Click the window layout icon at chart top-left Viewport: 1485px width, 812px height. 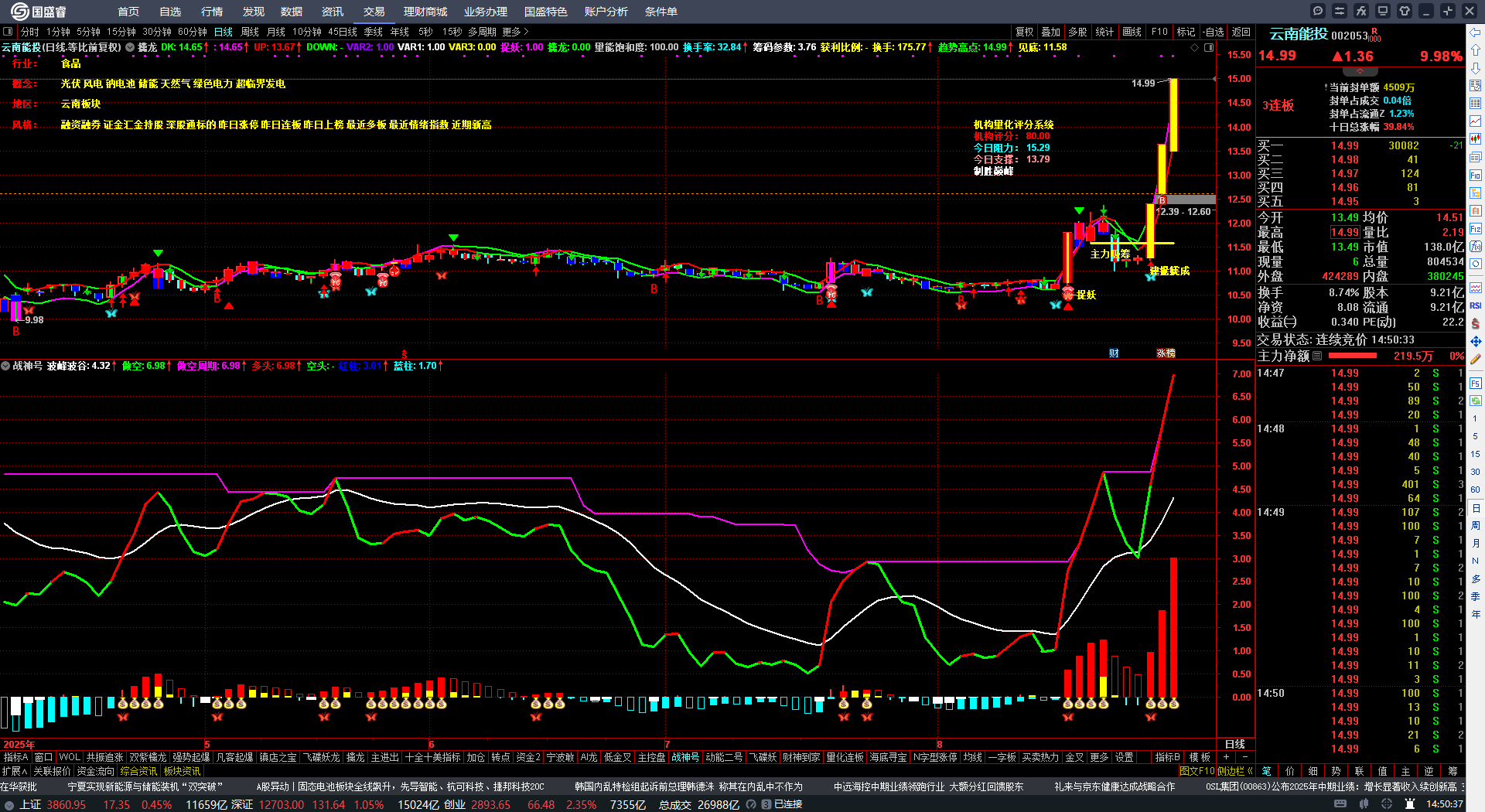8,32
